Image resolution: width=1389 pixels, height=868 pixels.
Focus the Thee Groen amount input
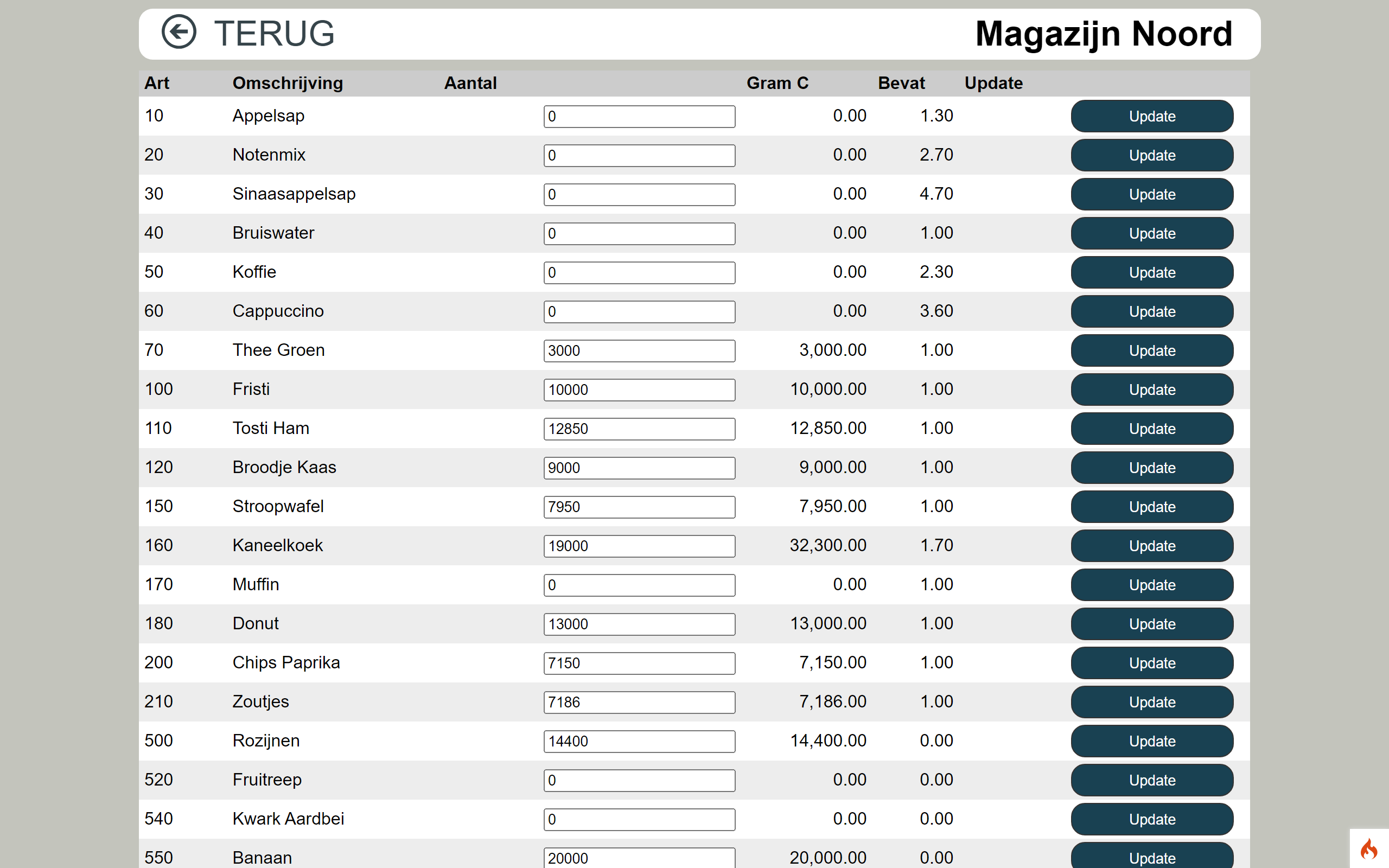(639, 351)
